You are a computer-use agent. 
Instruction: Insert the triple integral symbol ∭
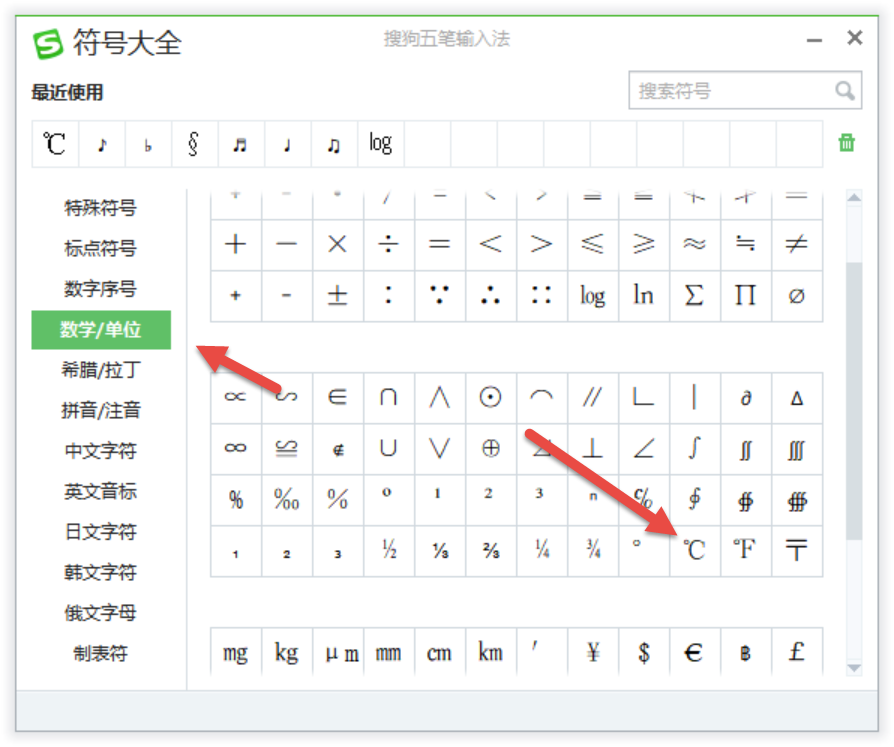[x=797, y=449]
